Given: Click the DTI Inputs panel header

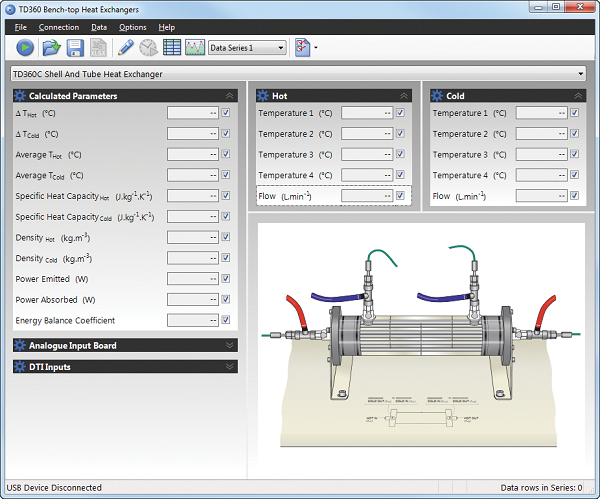Looking at the screenshot, I should pyautogui.click(x=125, y=367).
